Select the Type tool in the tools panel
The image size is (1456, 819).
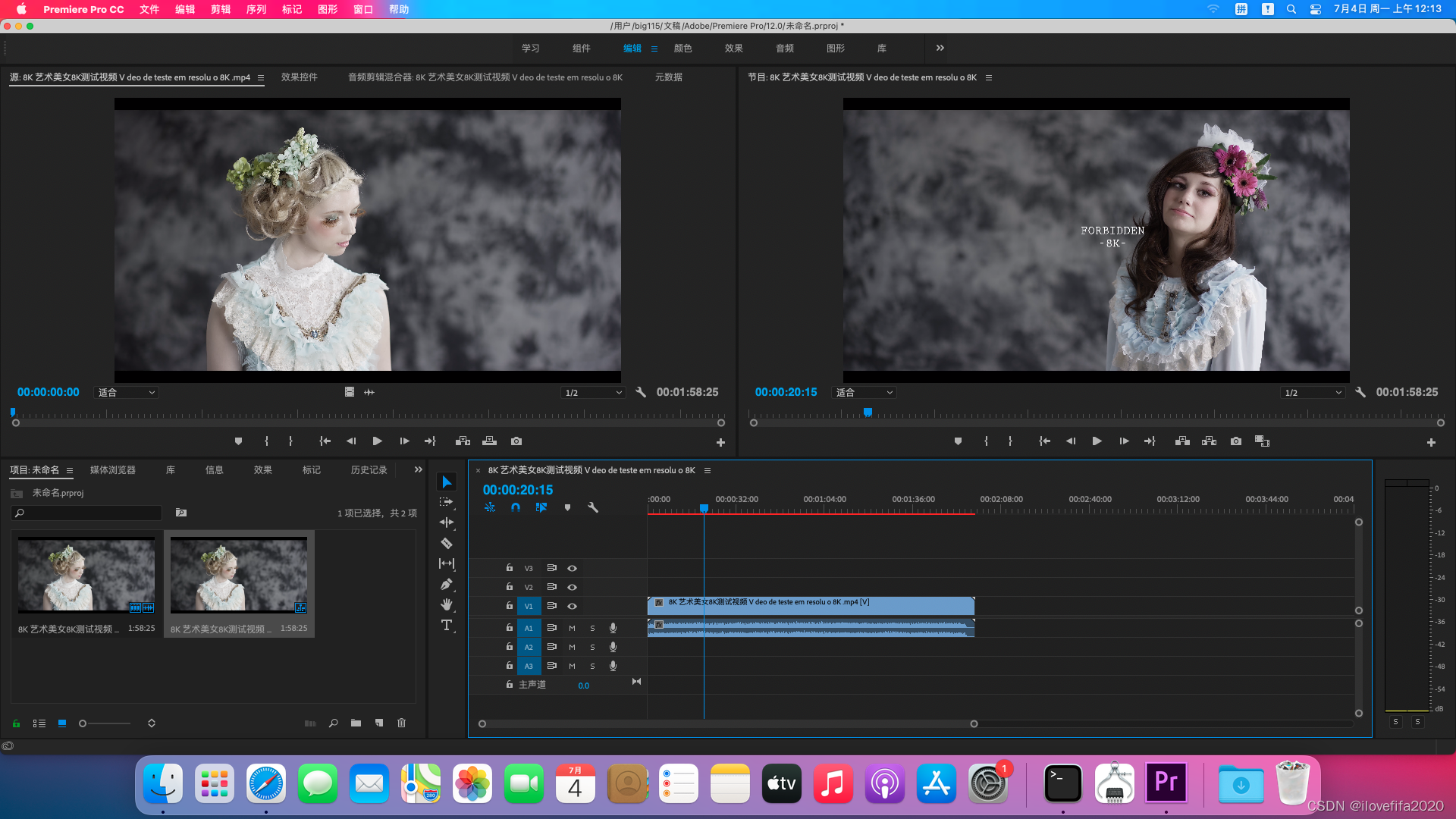447,625
